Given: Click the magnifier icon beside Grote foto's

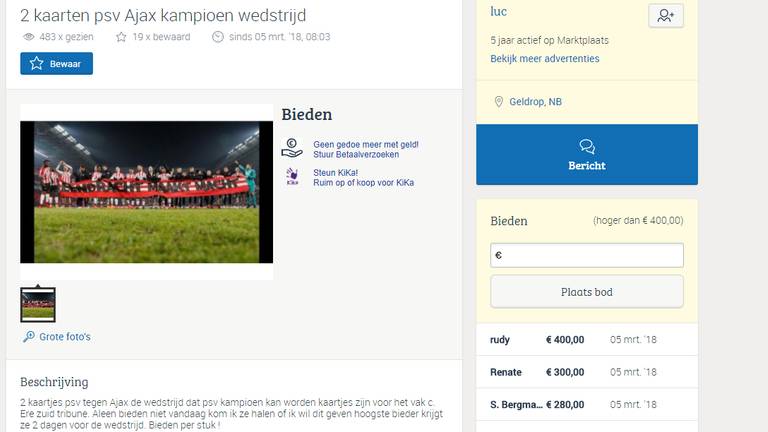Looking at the screenshot, I should 29,336.
